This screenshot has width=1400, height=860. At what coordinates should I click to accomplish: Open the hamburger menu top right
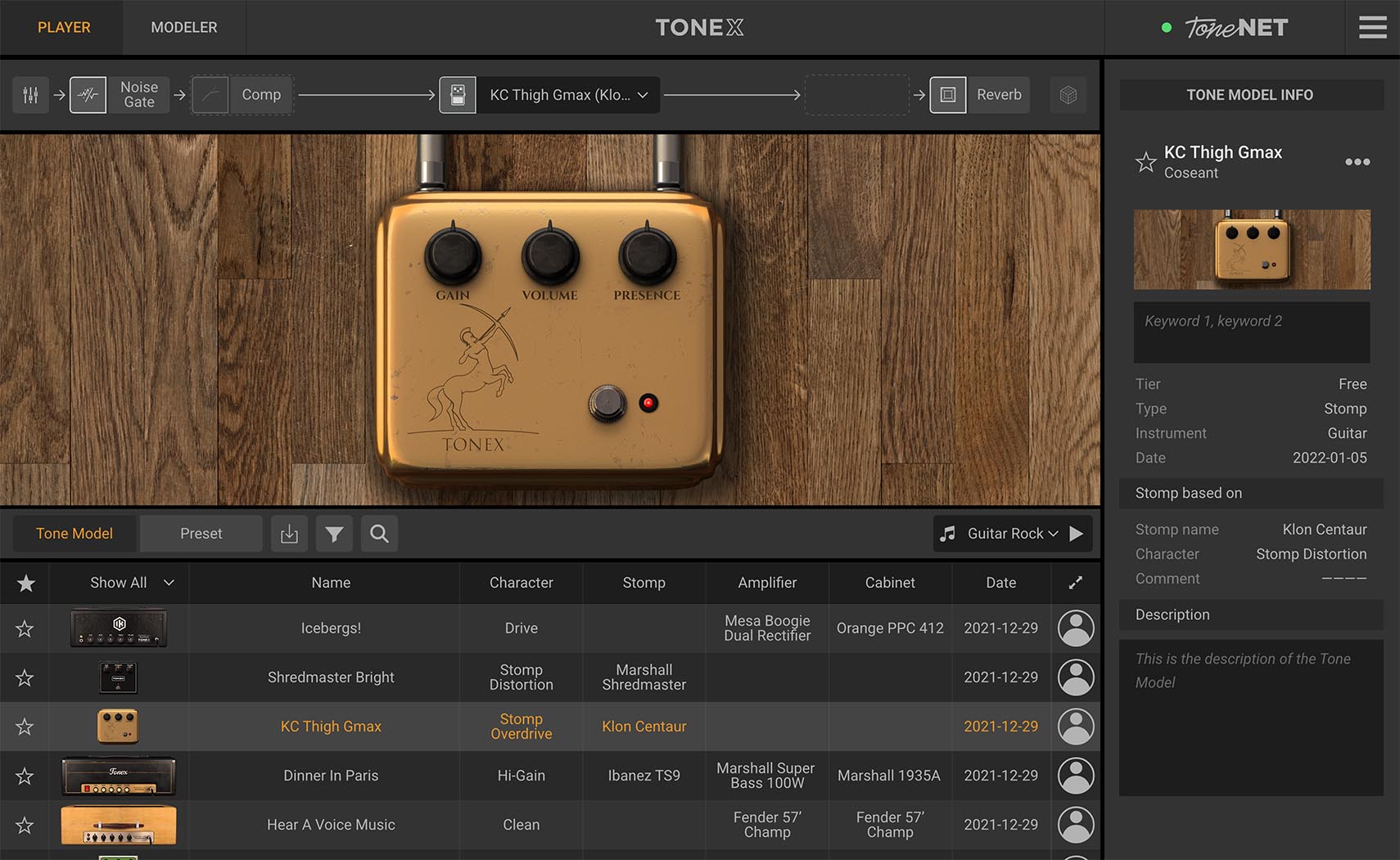point(1372,27)
